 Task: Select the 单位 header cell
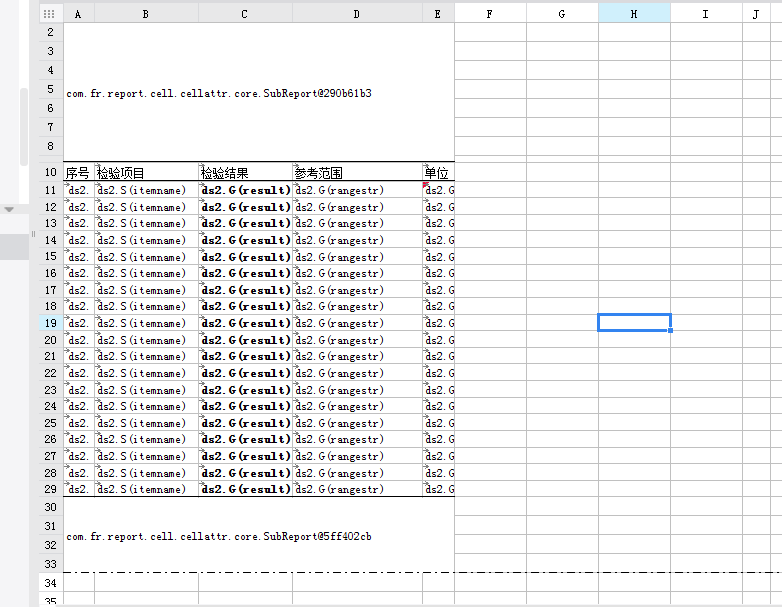coord(438,173)
